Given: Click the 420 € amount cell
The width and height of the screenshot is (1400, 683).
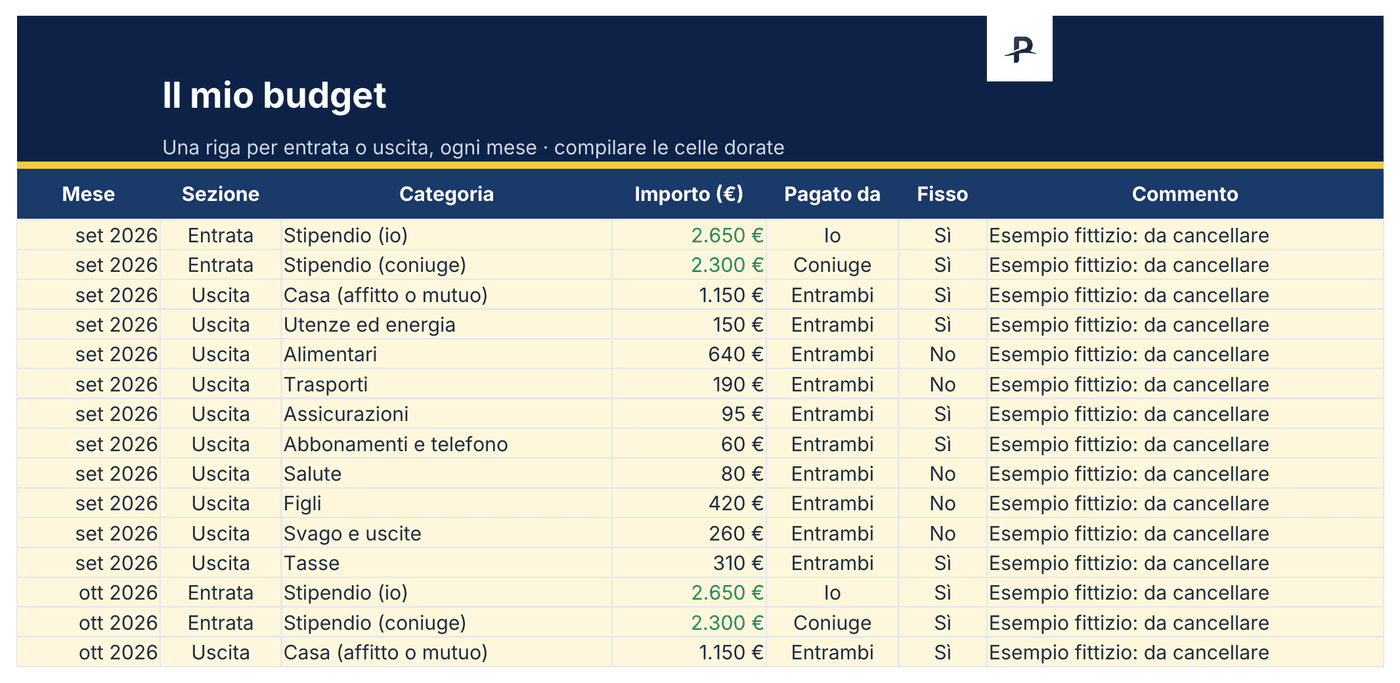Looking at the screenshot, I should tap(689, 504).
